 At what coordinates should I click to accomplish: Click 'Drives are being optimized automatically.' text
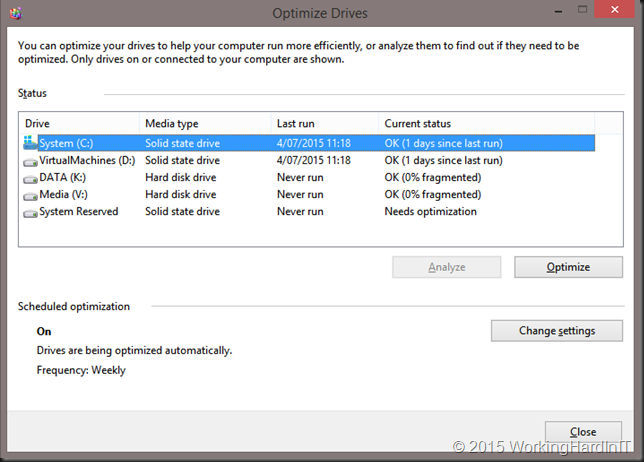point(134,350)
